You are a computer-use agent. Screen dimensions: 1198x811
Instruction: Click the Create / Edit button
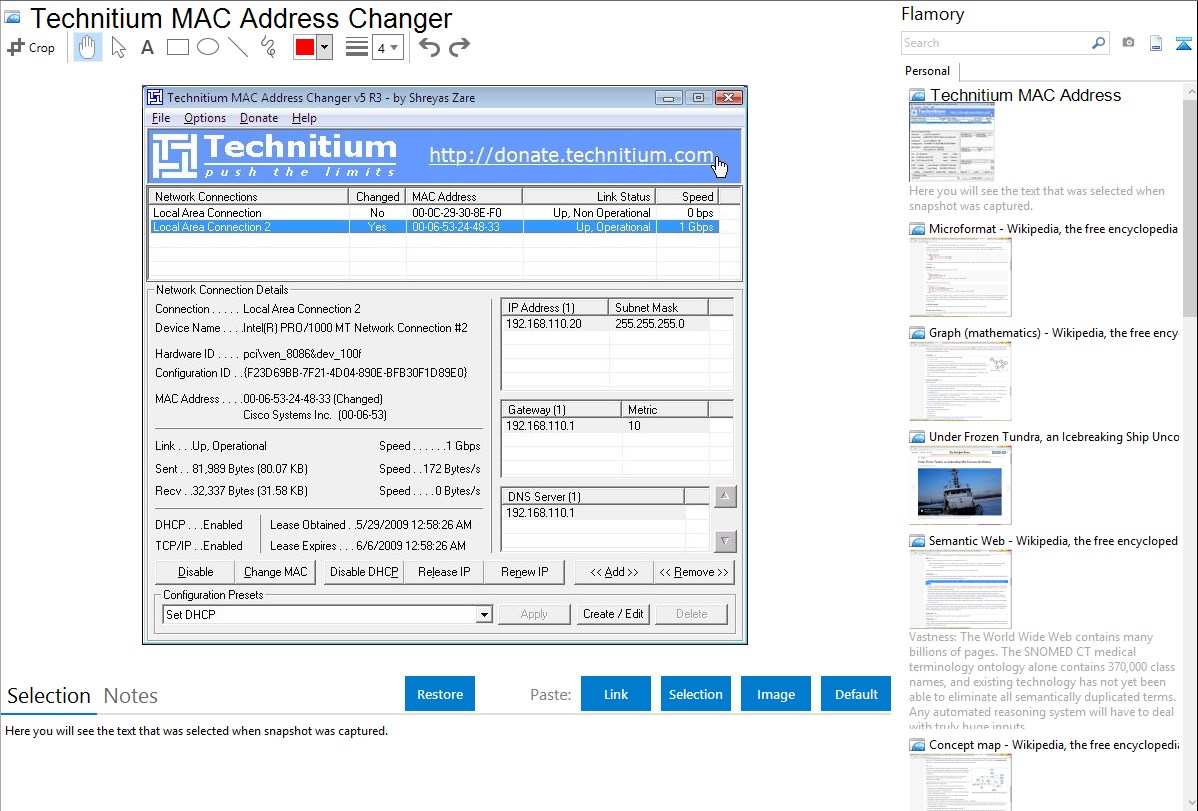[613, 614]
